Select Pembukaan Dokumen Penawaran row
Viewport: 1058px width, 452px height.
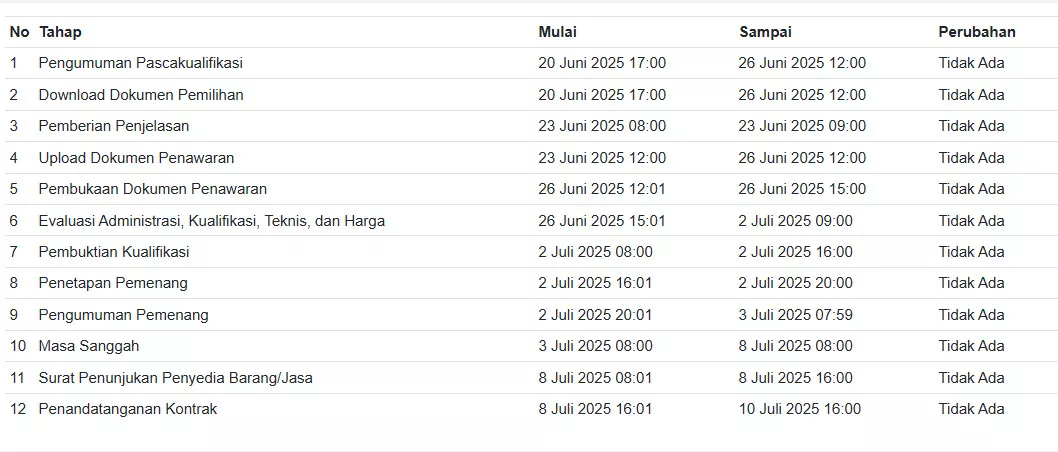click(x=529, y=189)
